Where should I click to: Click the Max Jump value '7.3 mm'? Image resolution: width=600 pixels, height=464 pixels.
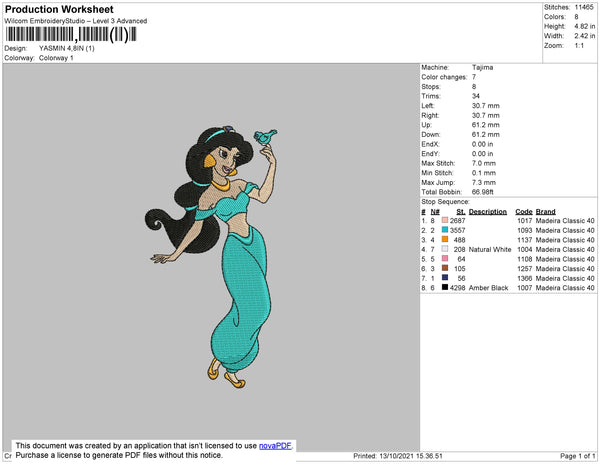tap(484, 182)
